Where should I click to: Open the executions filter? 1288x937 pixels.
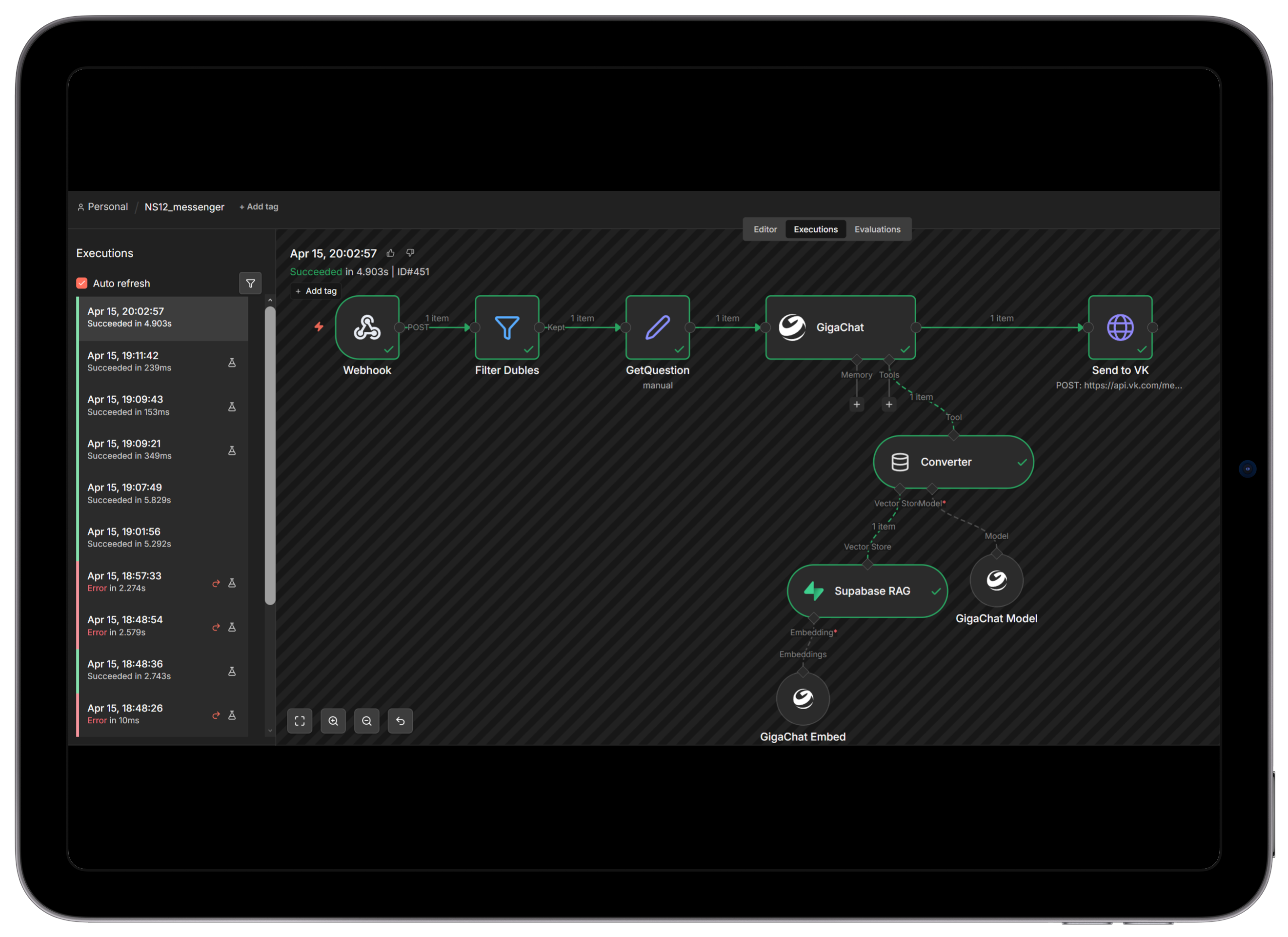250,283
